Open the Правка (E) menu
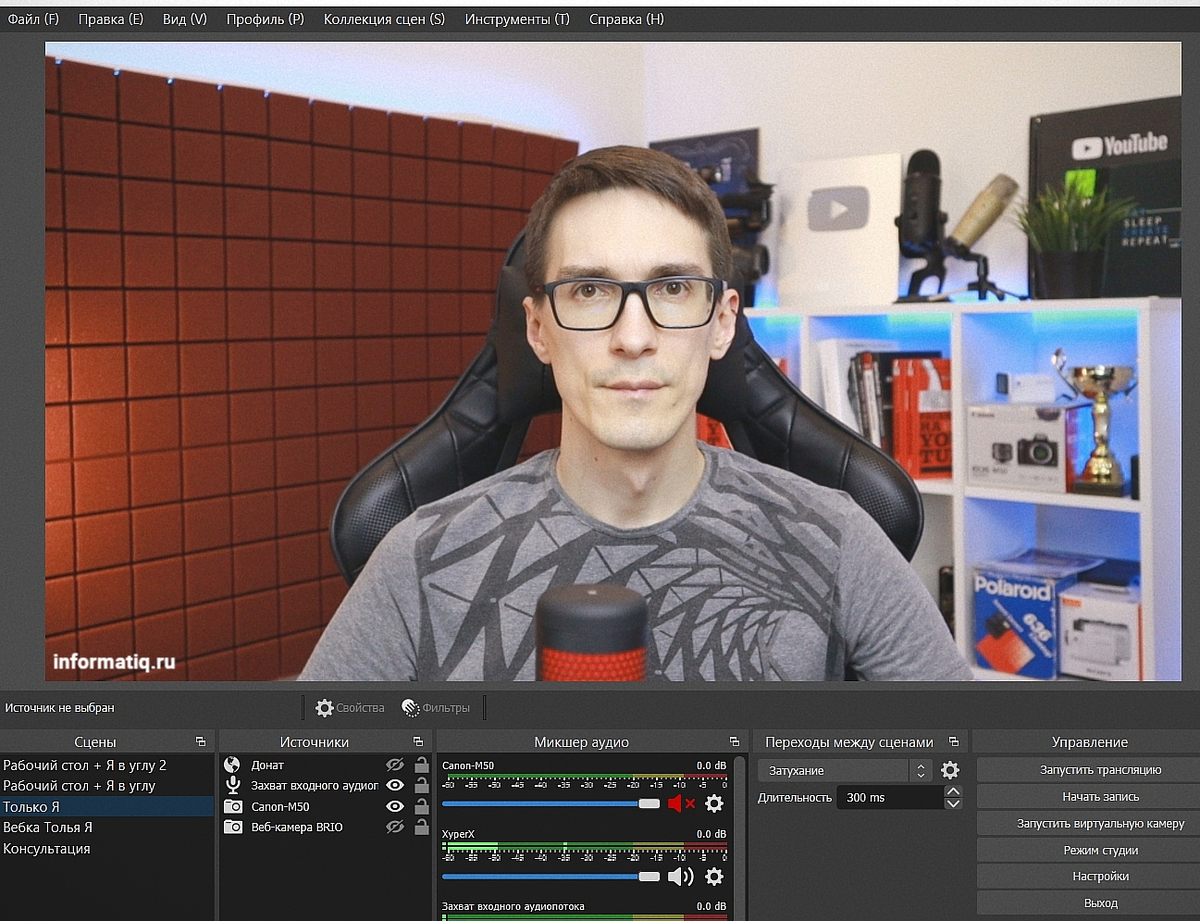Viewport: 1200px width, 921px height. (x=110, y=19)
